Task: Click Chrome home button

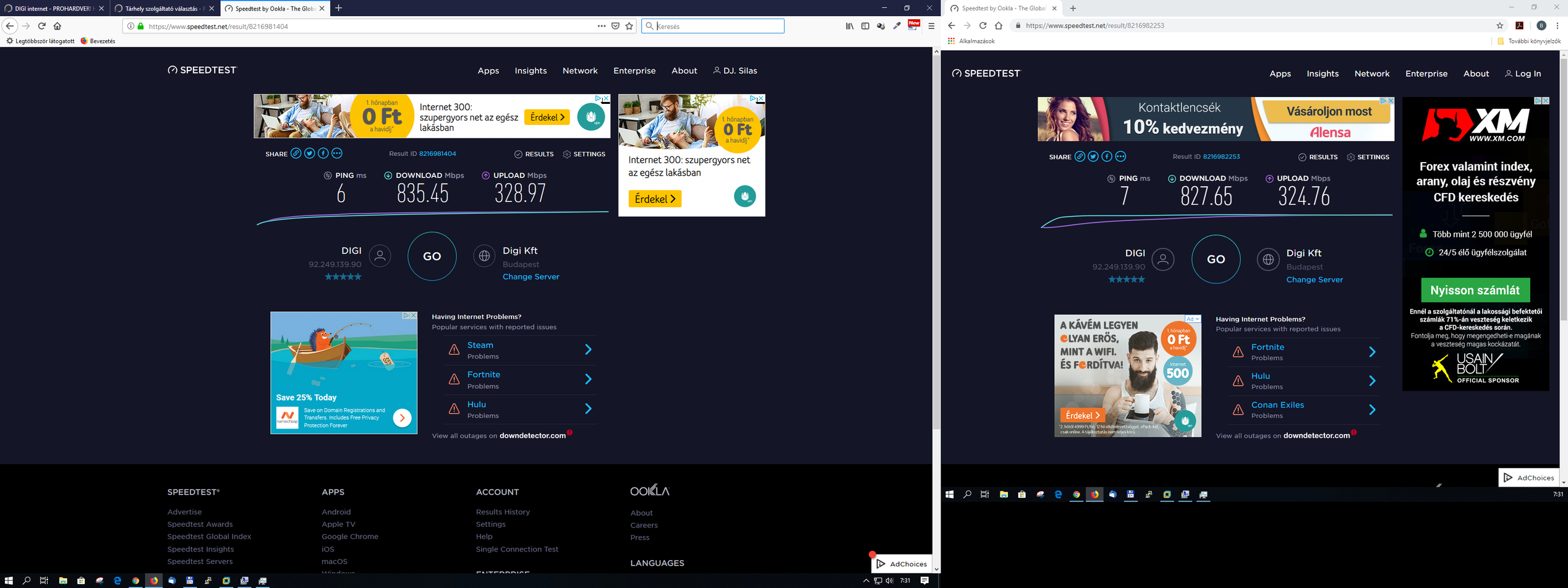Action: (x=999, y=25)
